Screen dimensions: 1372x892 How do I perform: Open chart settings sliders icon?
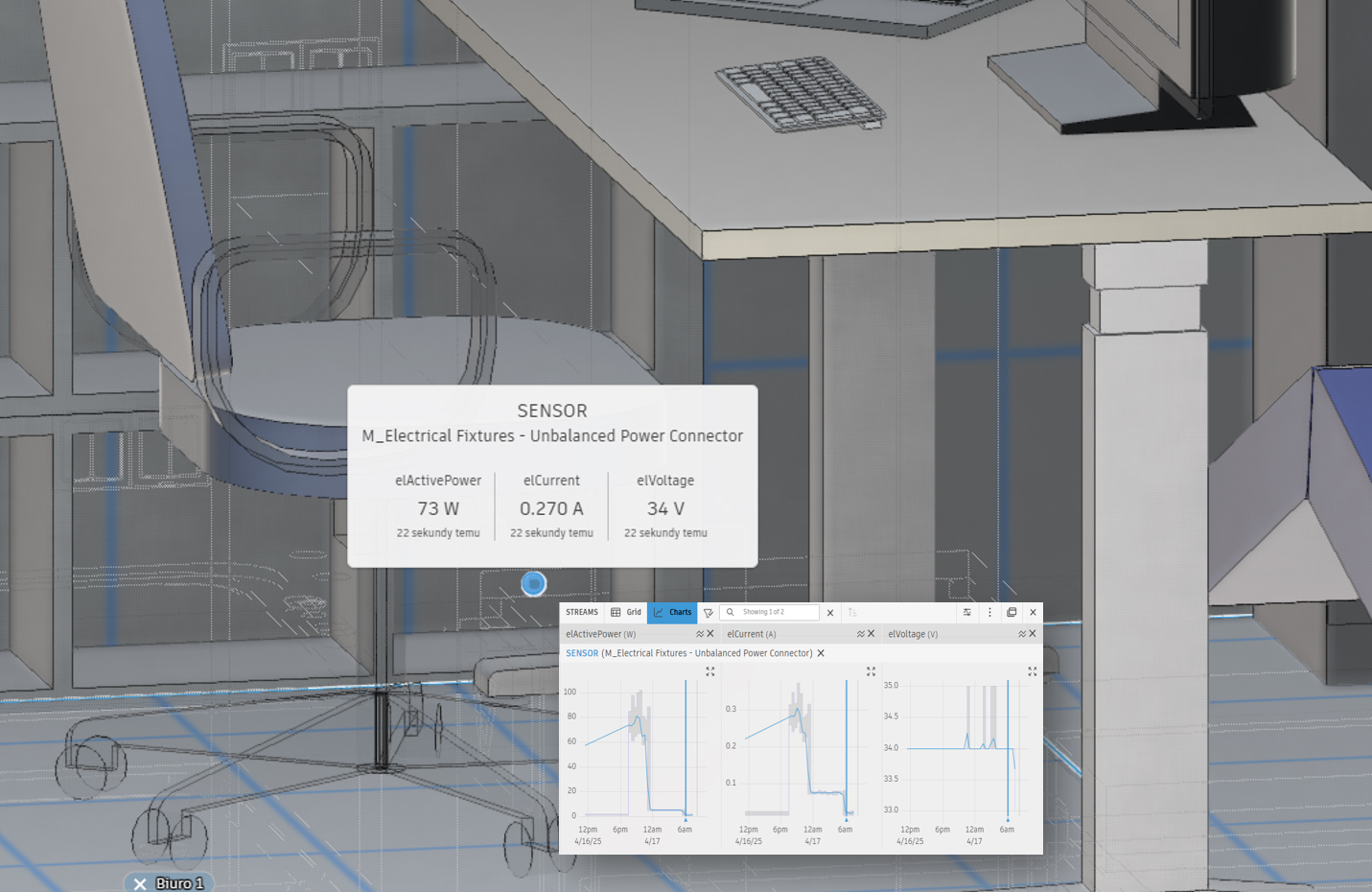(x=967, y=612)
